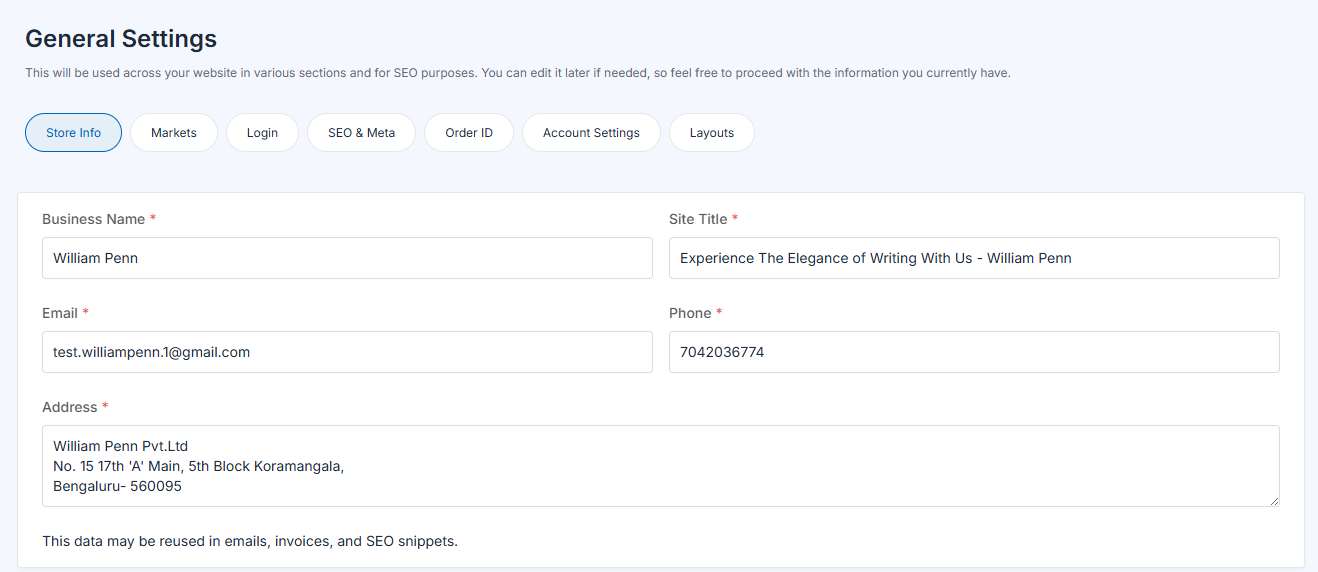Select the Login tab
Screen dimensions: 1318x572
pyautogui.click(x=262, y=133)
